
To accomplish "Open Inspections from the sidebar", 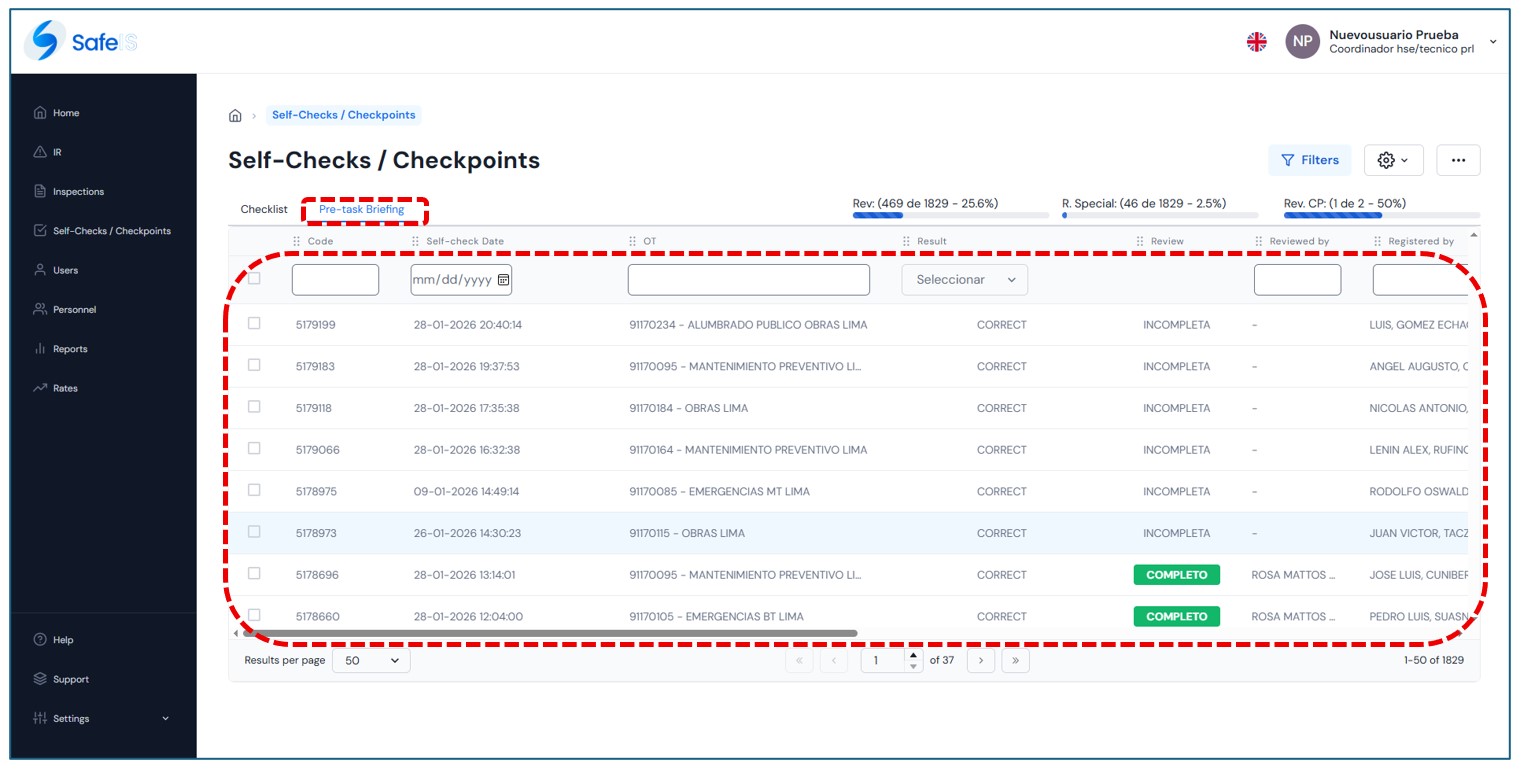I will (x=78, y=191).
